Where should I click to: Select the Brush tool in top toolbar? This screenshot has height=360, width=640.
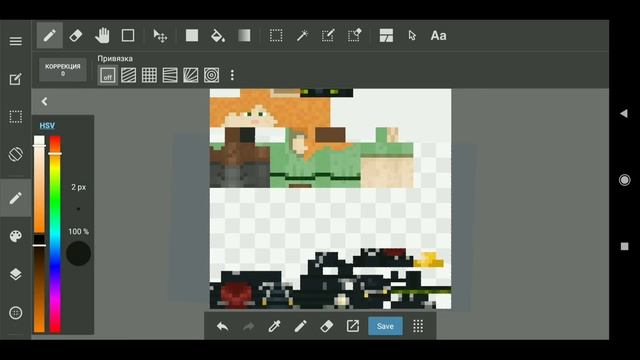[x=49, y=36]
